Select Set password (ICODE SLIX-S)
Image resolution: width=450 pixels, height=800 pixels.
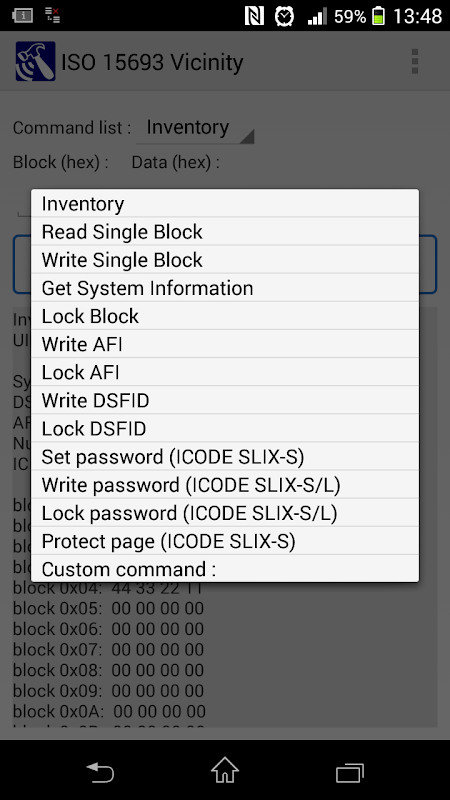pos(225,456)
